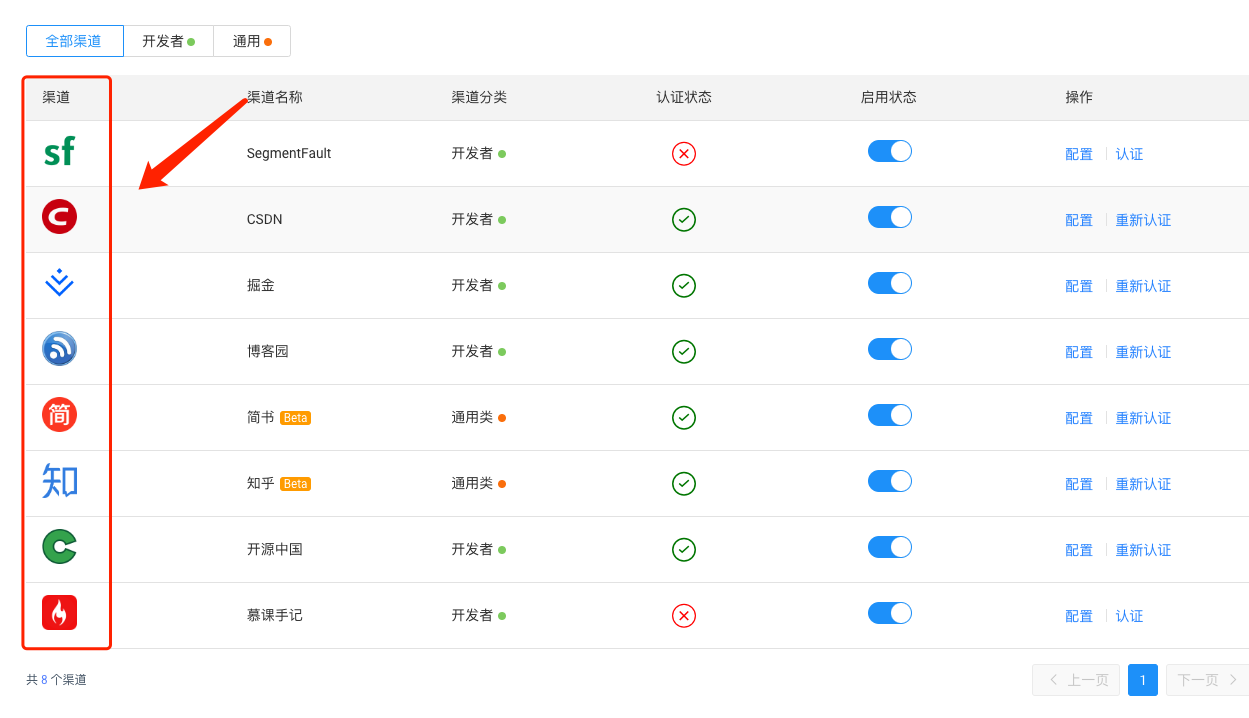The height and width of the screenshot is (718, 1249).
Task: Click the 共 8 个渠道 total count
Action: tap(57, 680)
